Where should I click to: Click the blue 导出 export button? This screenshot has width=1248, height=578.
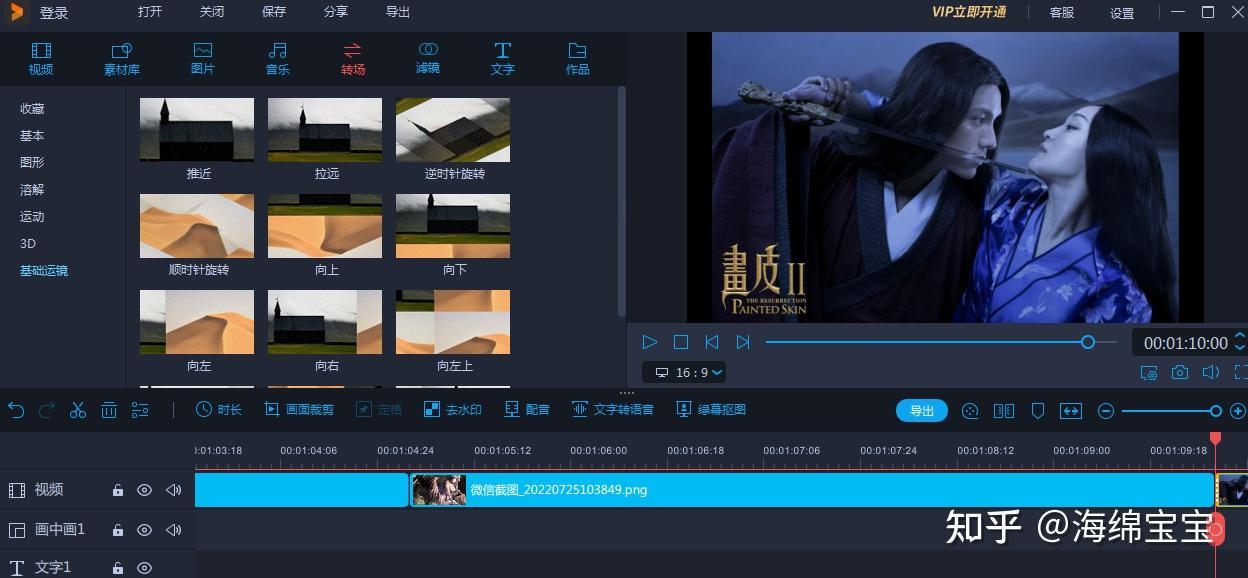tap(922, 410)
